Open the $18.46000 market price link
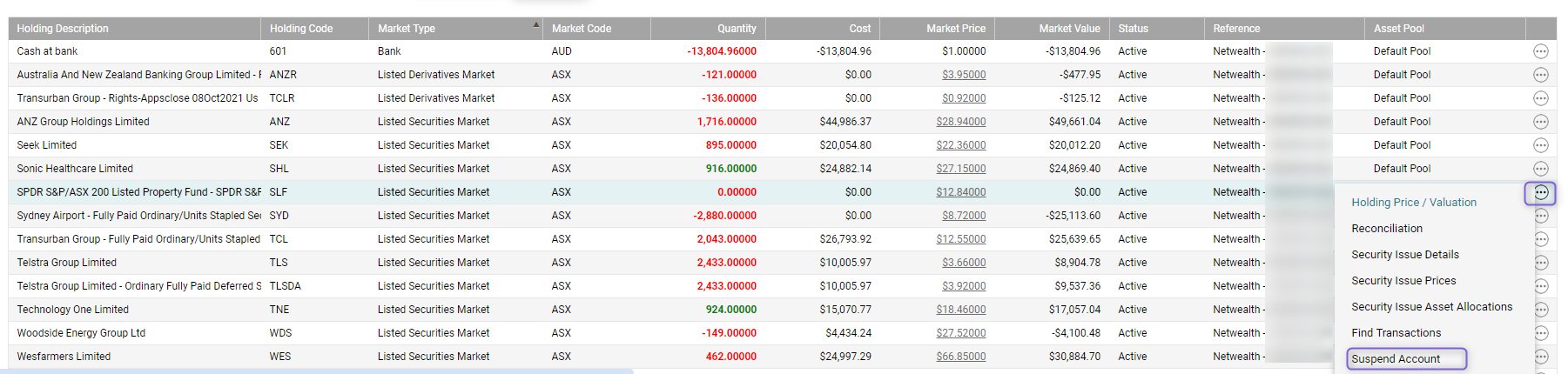The image size is (1568, 374). pos(961,310)
